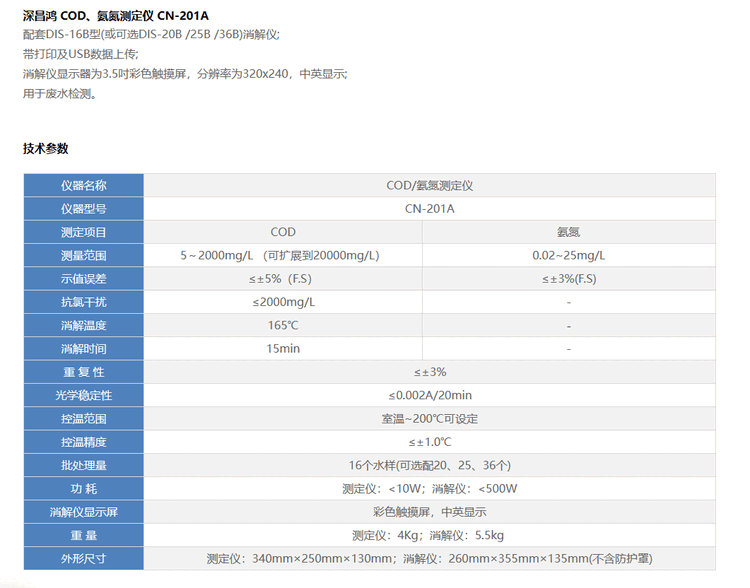Click the 340mm×250mm×130mm dimensions cell
750x588 pixels.
point(430,558)
